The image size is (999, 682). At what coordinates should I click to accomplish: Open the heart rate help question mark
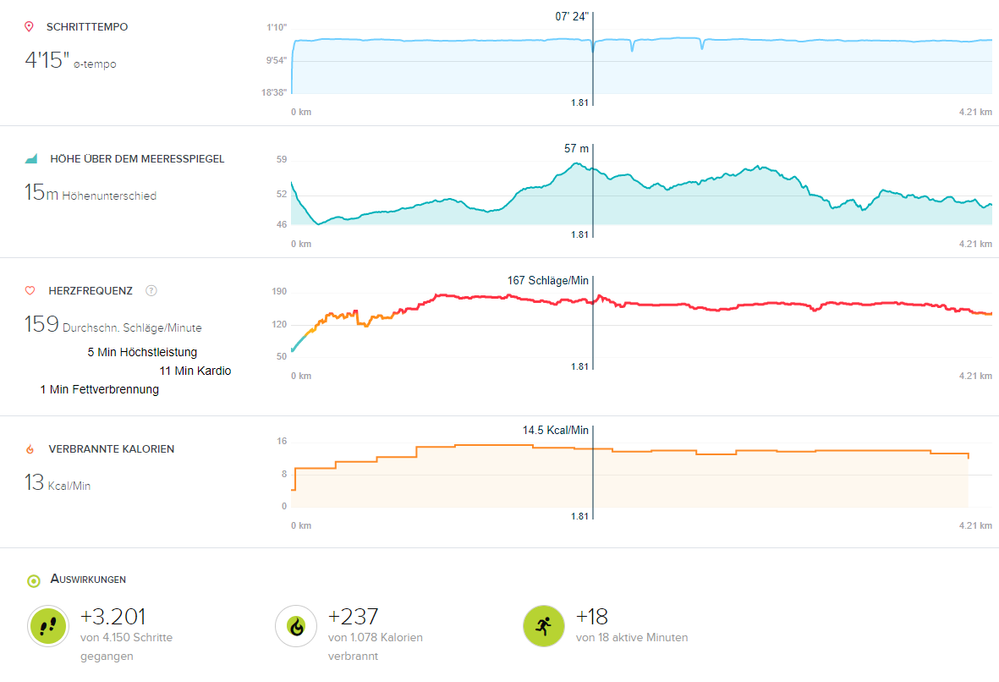[x=151, y=291]
